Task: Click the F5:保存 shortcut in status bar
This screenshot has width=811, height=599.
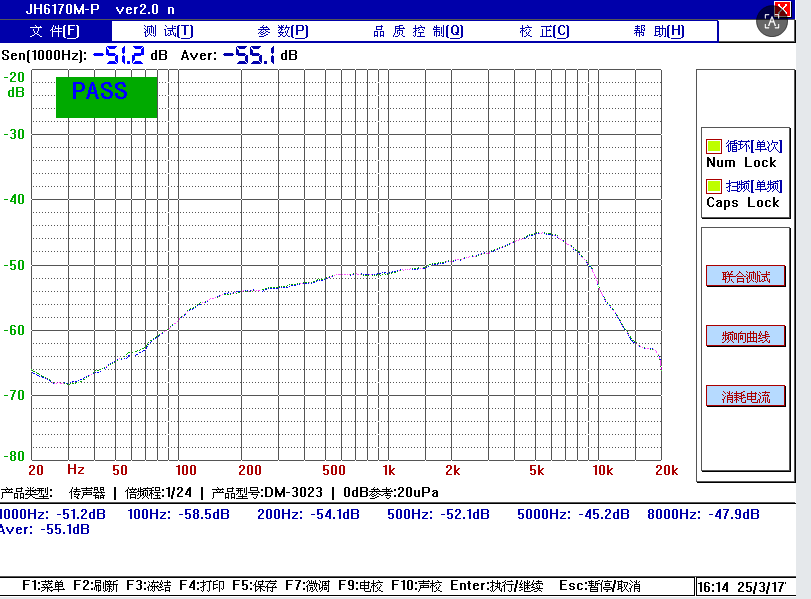Action: pos(254,586)
